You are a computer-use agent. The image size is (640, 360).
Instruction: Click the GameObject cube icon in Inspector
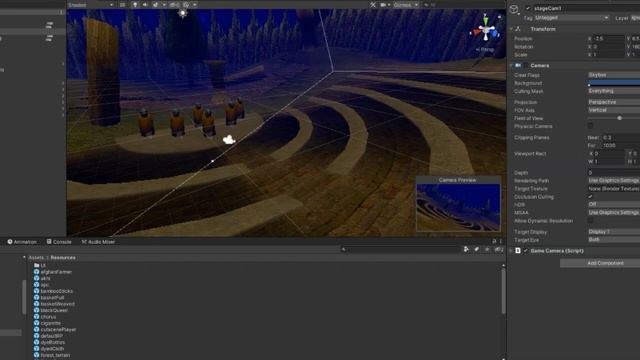tap(514, 9)
